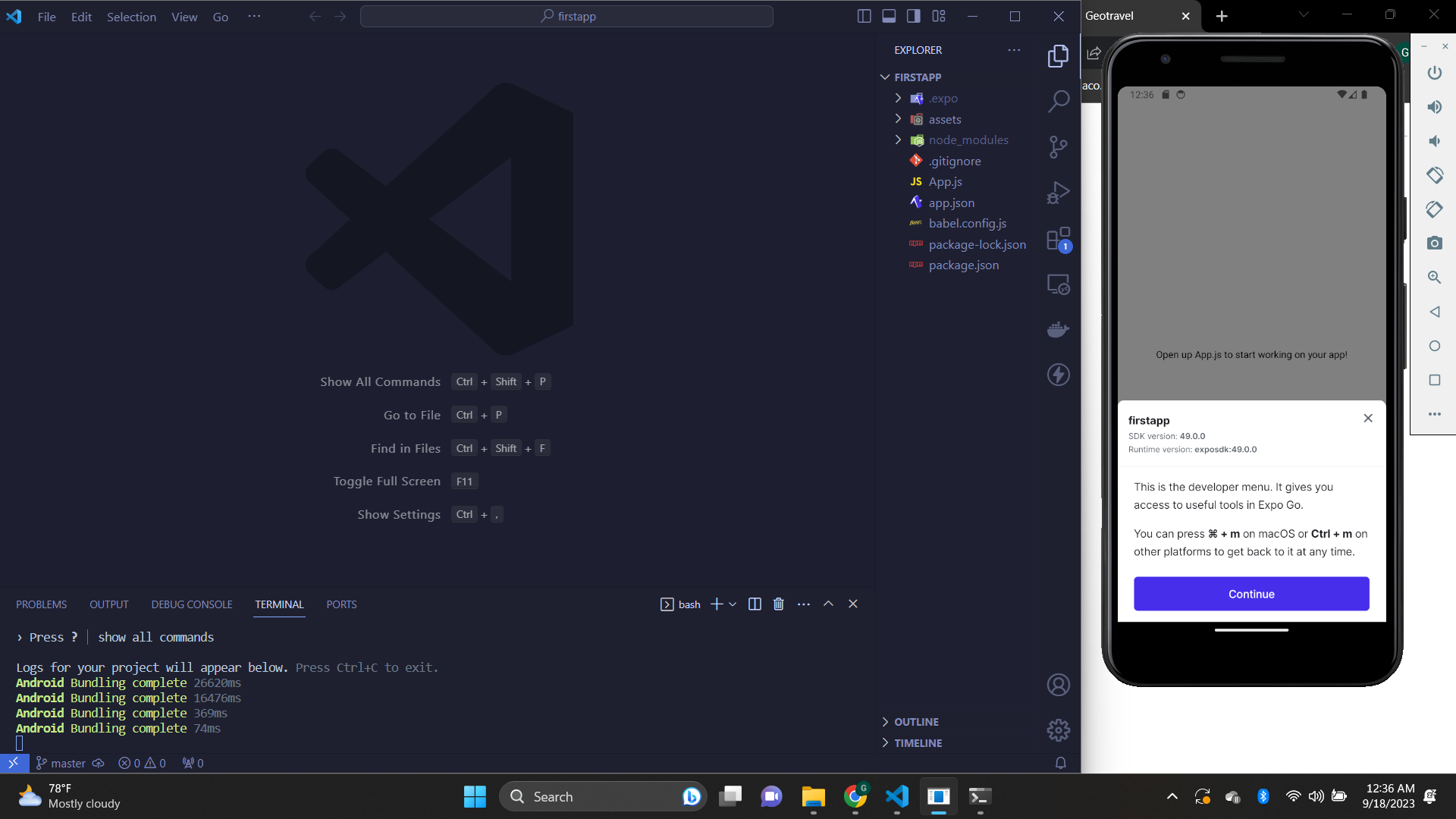Open the Search view in activity bar
Viewport: 1456px width, 819px height.
tap(1058, 102)
